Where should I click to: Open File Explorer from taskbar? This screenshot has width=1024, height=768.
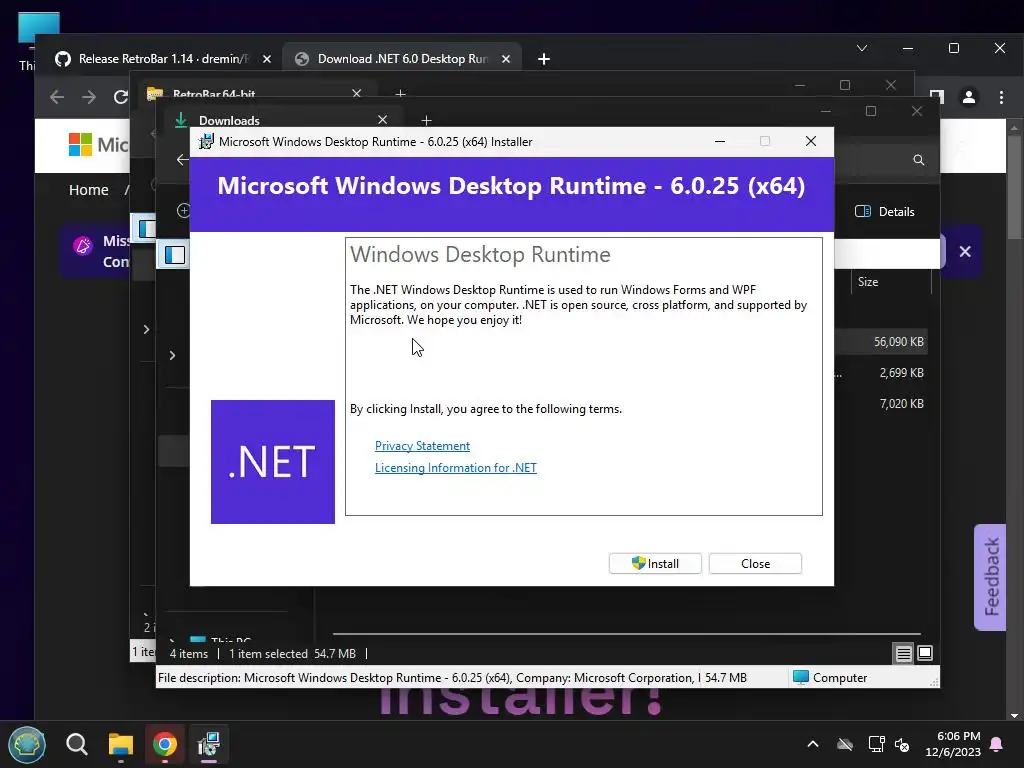121,744
